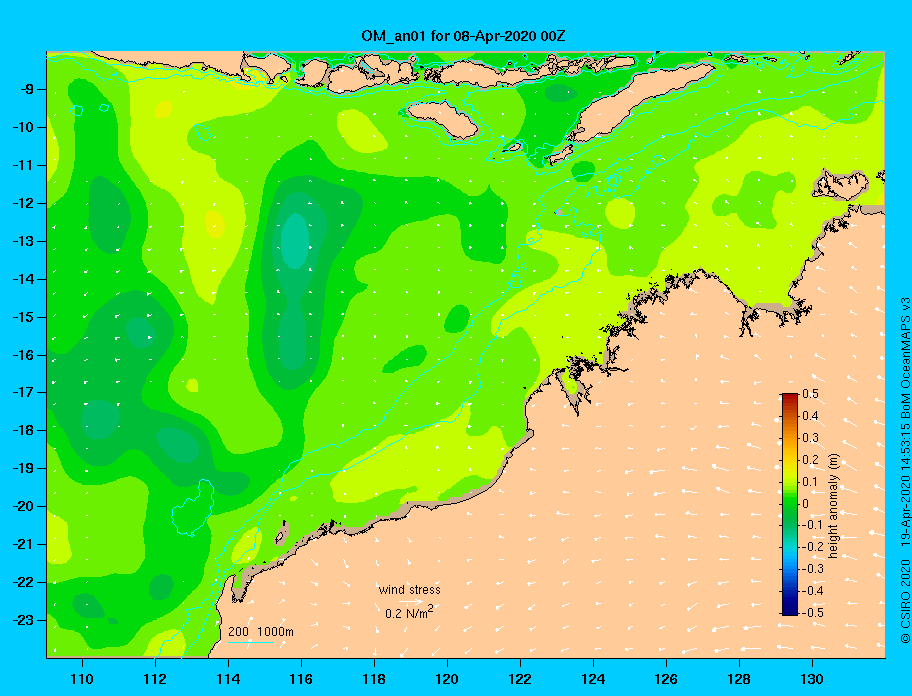The image size is (912, 696).
Task: Click the longitude label 116
Action: point(301,679)
